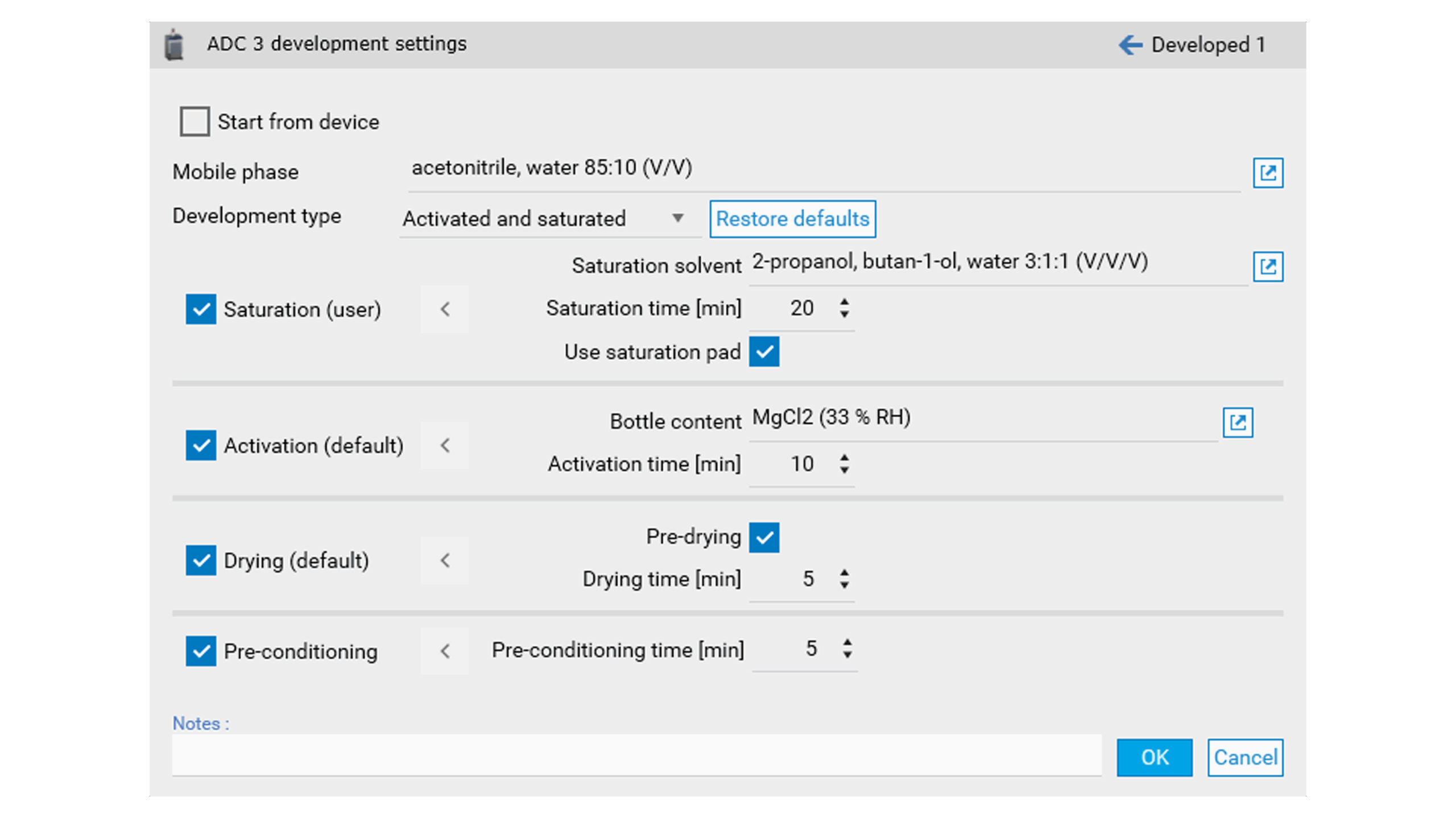The width and height of the screenshot is (1456, 818).
Task: Uncheck Use saturation pad
Action: [764, 351]
